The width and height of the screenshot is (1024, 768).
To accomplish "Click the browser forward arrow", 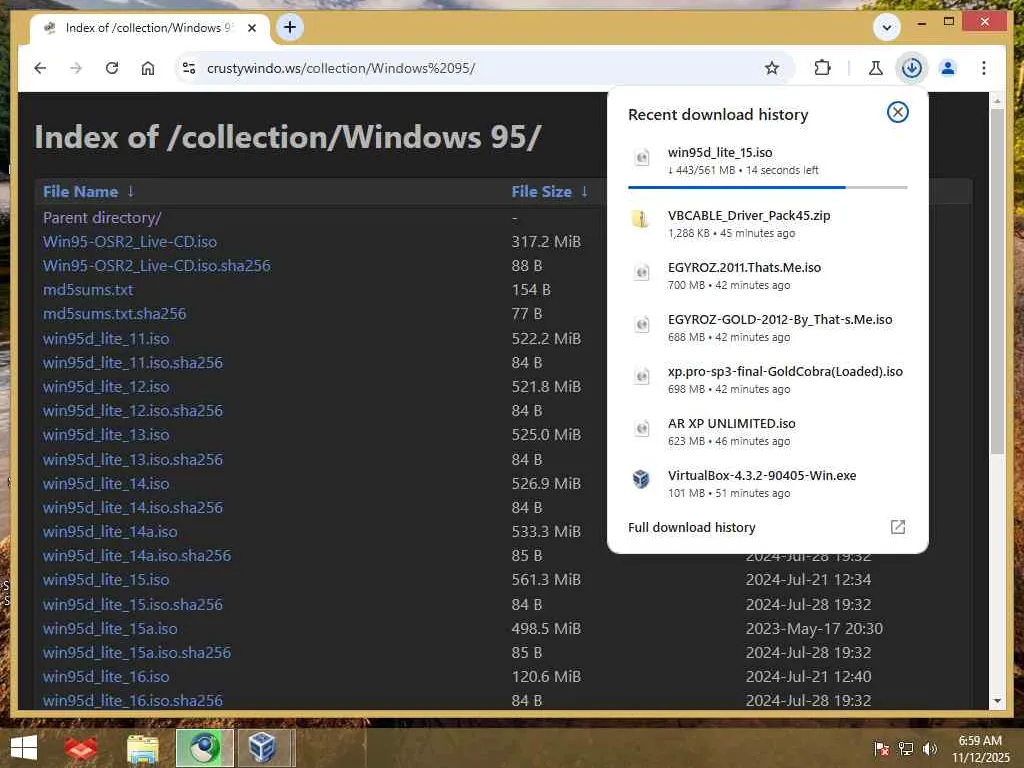I will point(76,68).
